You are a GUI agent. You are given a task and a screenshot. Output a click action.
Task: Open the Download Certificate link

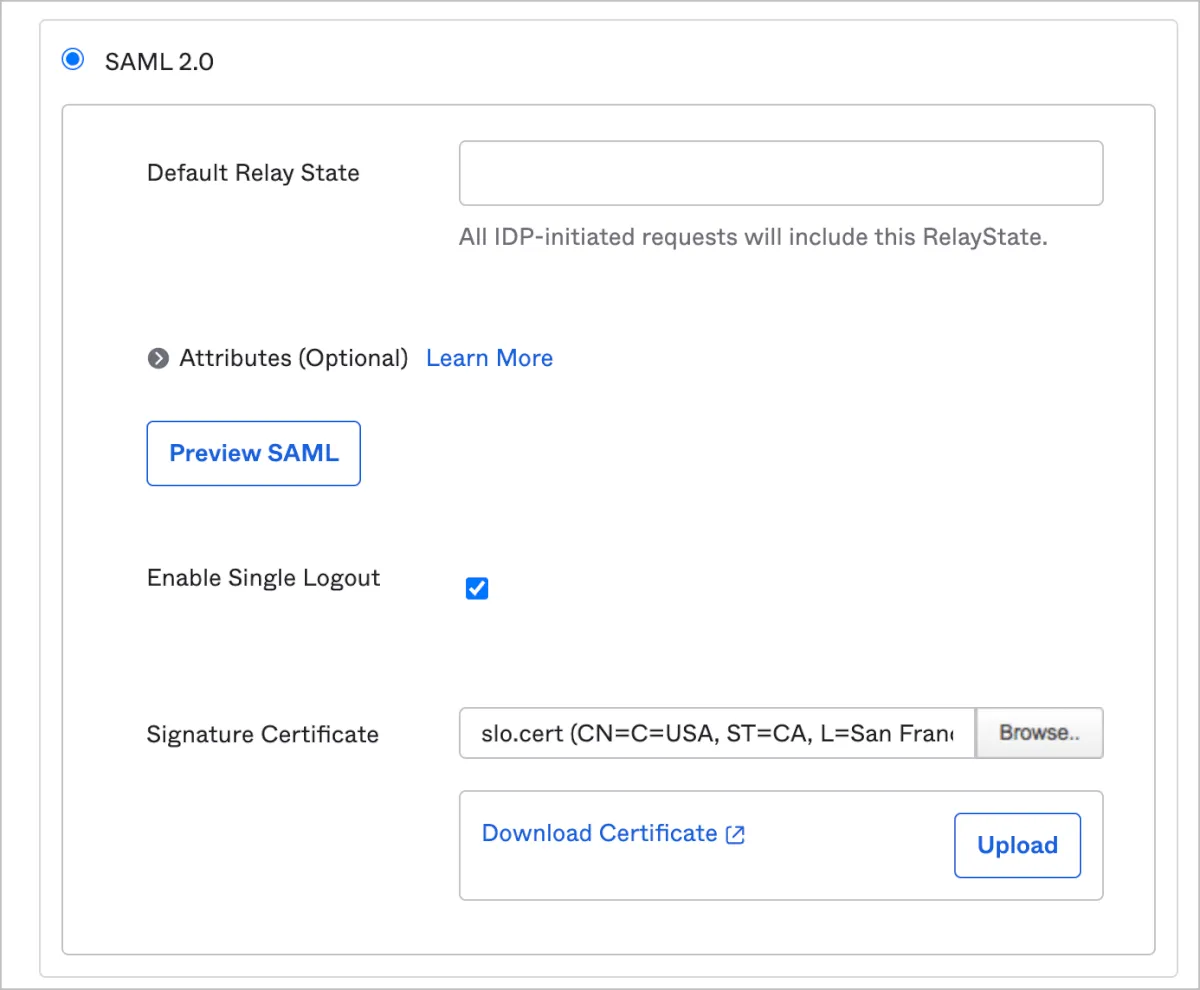(599, 834)
